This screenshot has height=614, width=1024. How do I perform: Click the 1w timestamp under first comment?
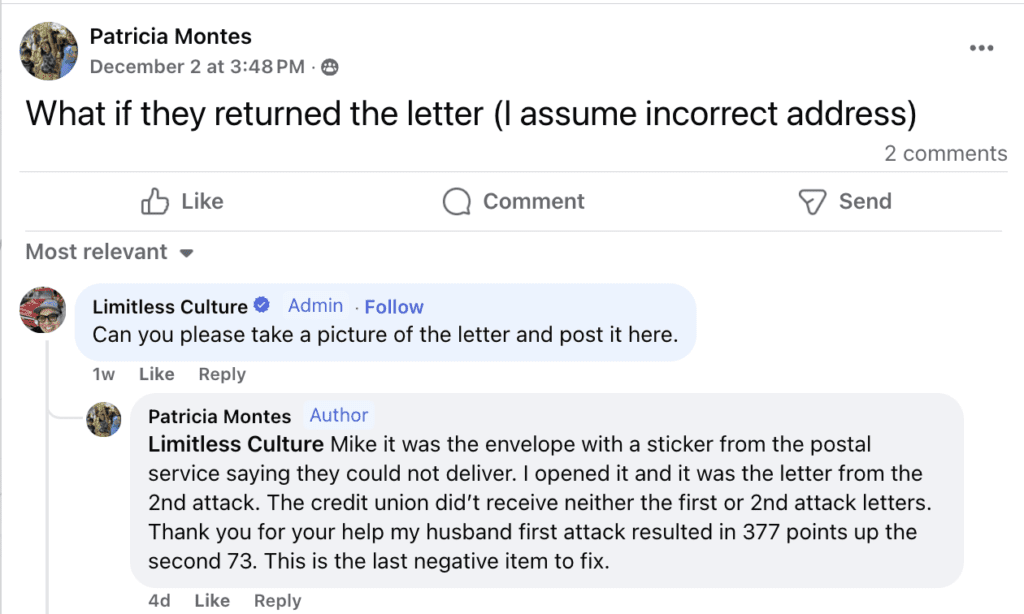tap(103, 374)
